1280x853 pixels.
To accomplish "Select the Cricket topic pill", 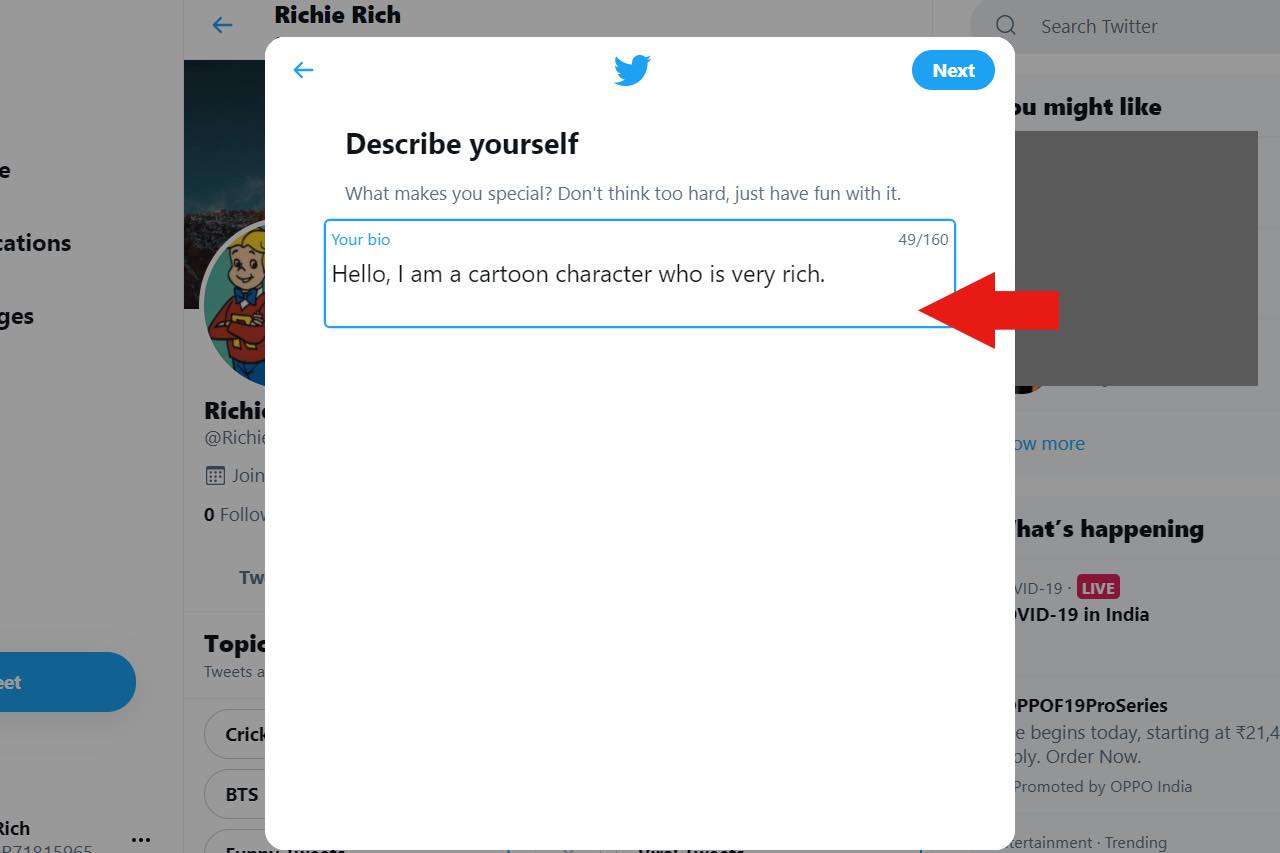I will click(236, 735).
